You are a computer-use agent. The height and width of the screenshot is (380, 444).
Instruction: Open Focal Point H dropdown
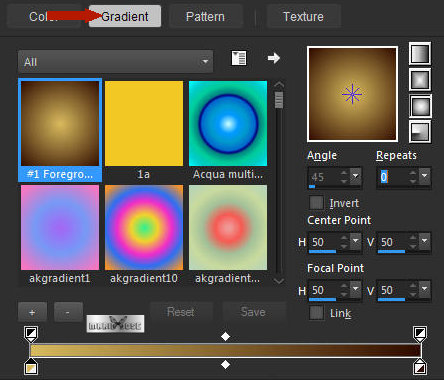(x=355, y=289)
